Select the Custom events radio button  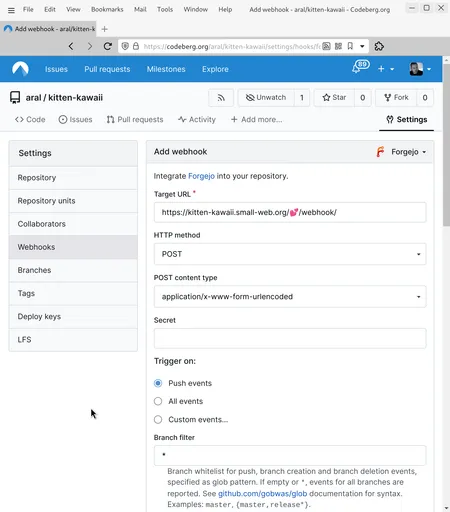158,419
